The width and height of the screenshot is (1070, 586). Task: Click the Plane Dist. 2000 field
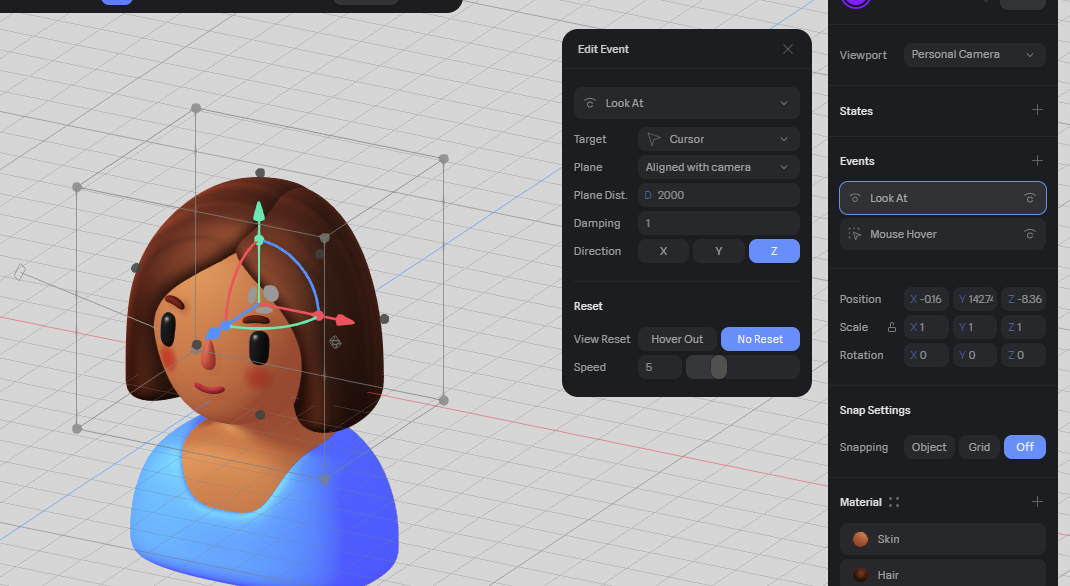(719, 195)
